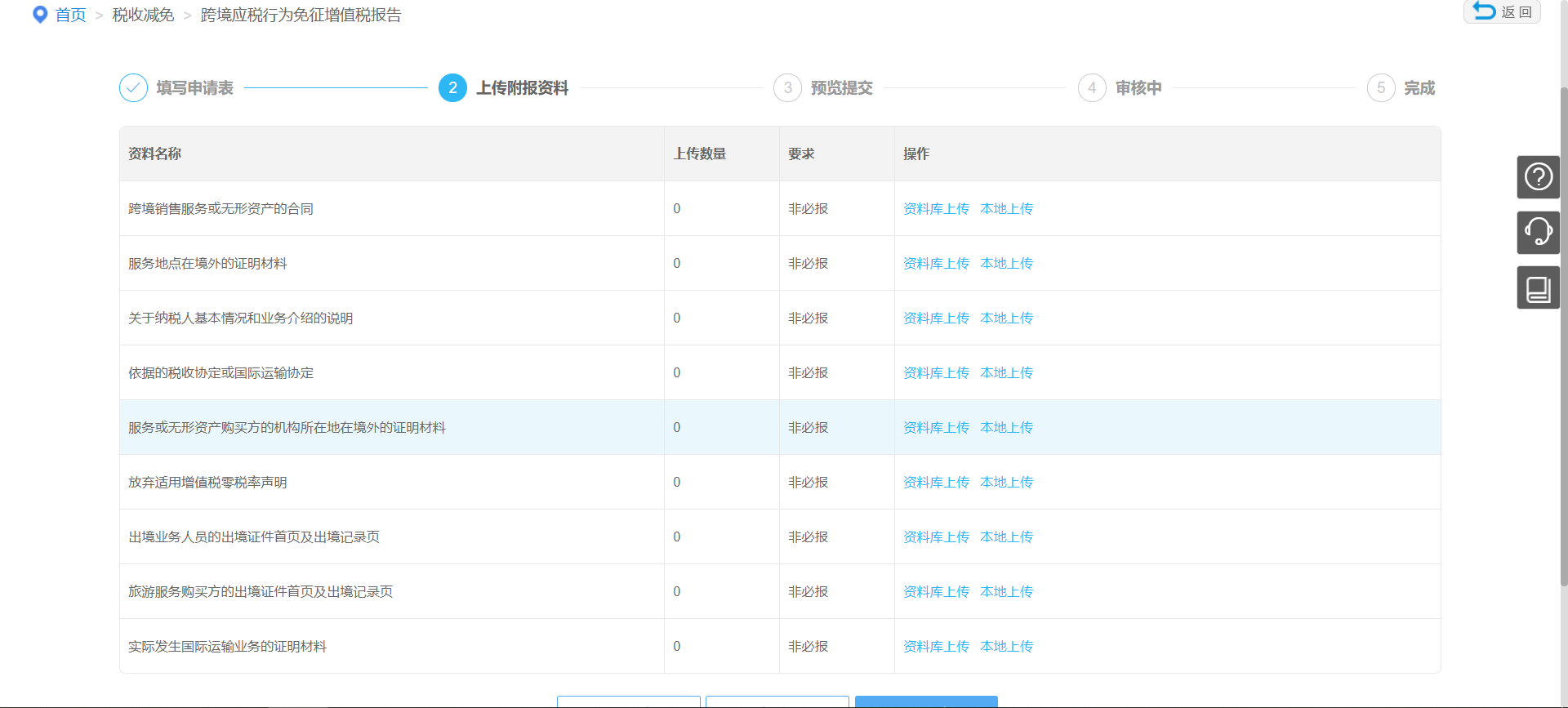Click the step 5 circle 完成

click(1381, 87)
